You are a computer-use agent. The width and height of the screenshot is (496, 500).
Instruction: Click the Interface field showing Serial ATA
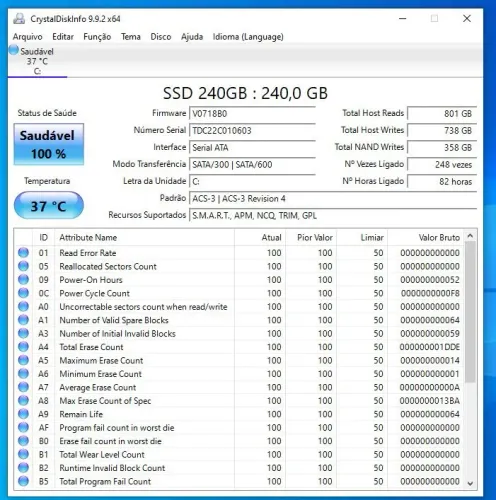252,148
